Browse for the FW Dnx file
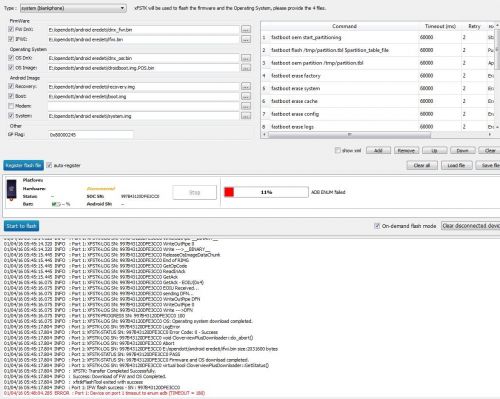This screenshot has width=500, height=399. pyautogui.click(x=246, y=29)
